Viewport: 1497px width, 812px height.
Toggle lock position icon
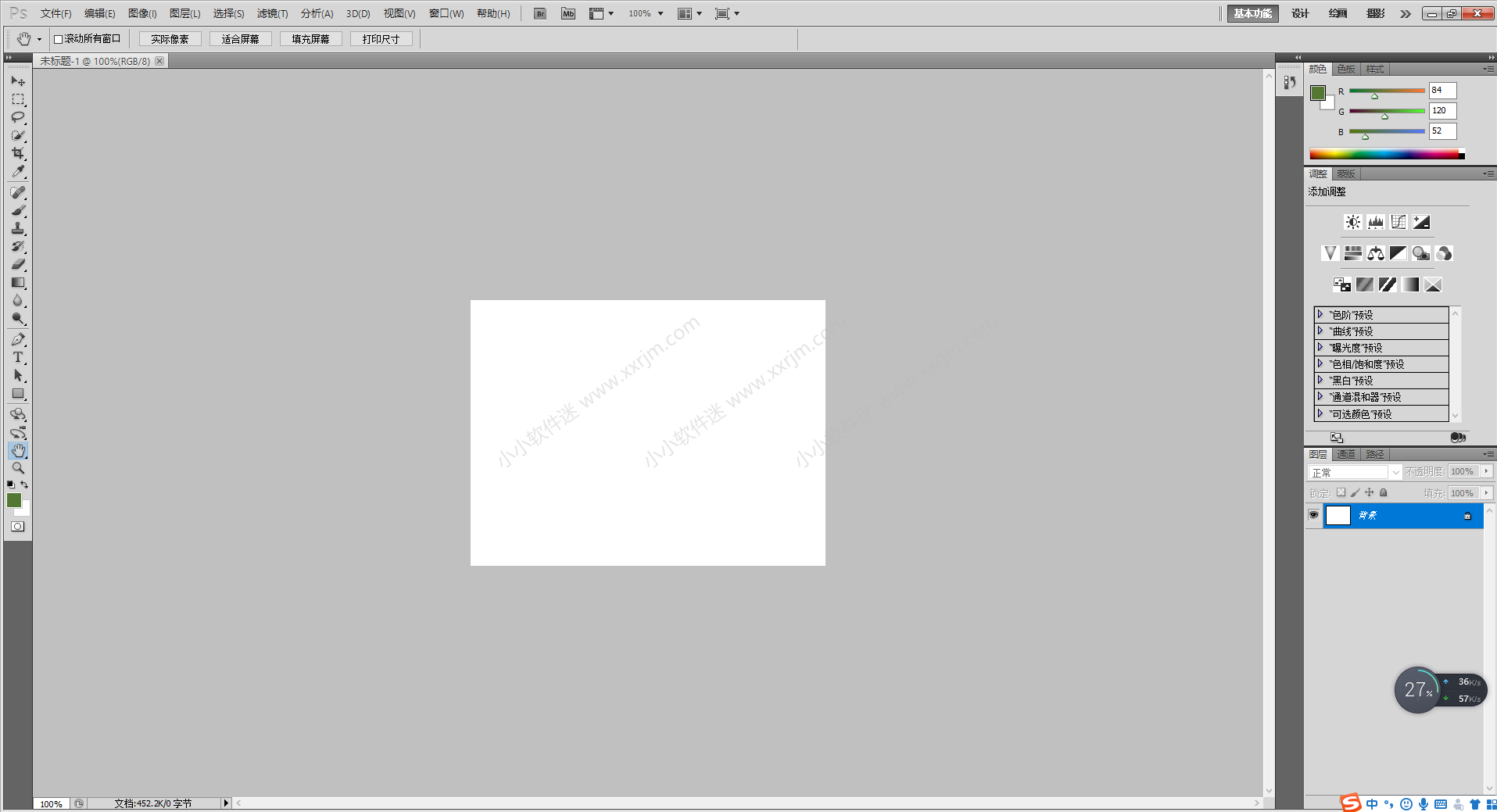1369,492
